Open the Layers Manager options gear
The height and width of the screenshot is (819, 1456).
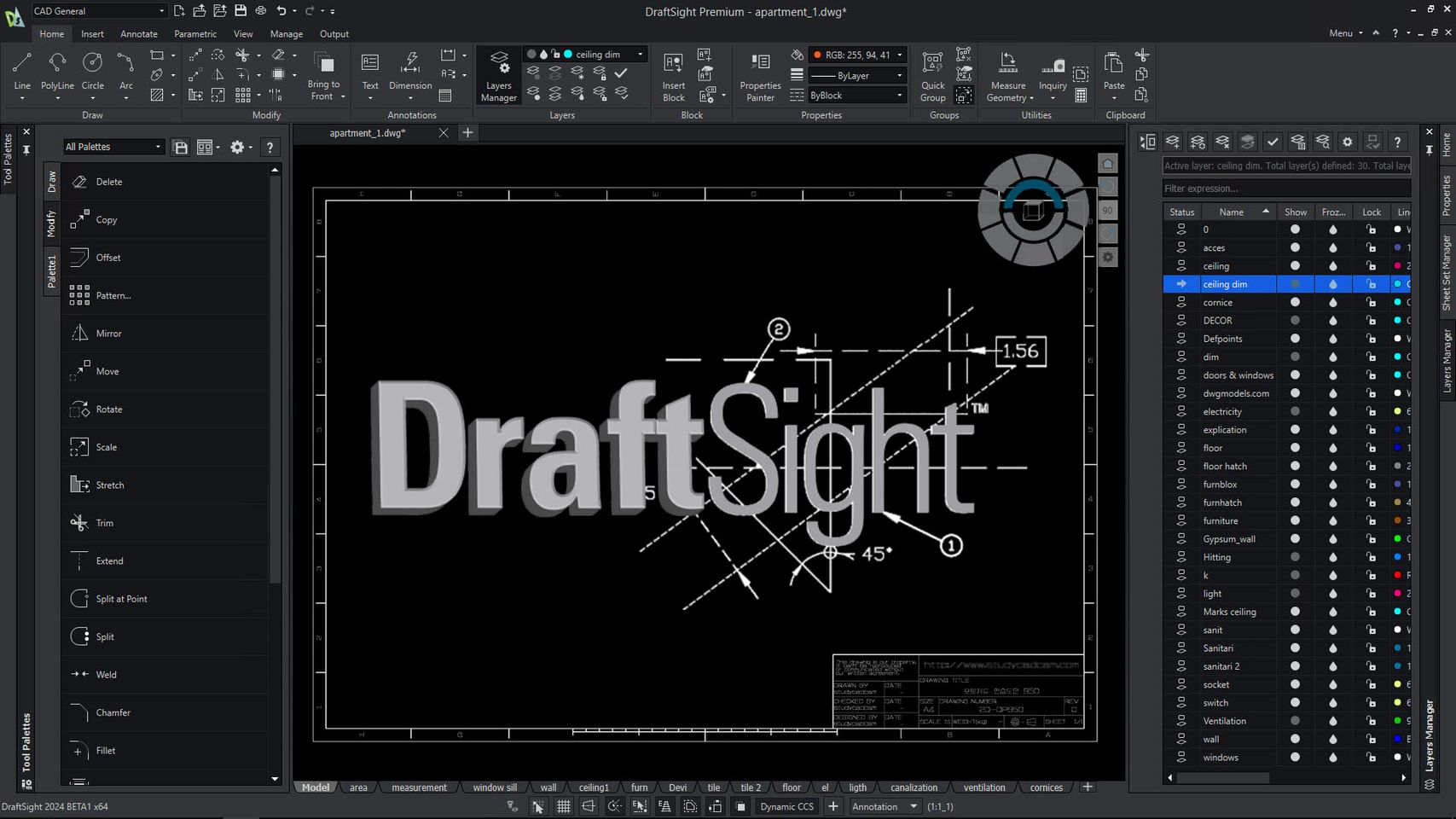click(1348, 142)
